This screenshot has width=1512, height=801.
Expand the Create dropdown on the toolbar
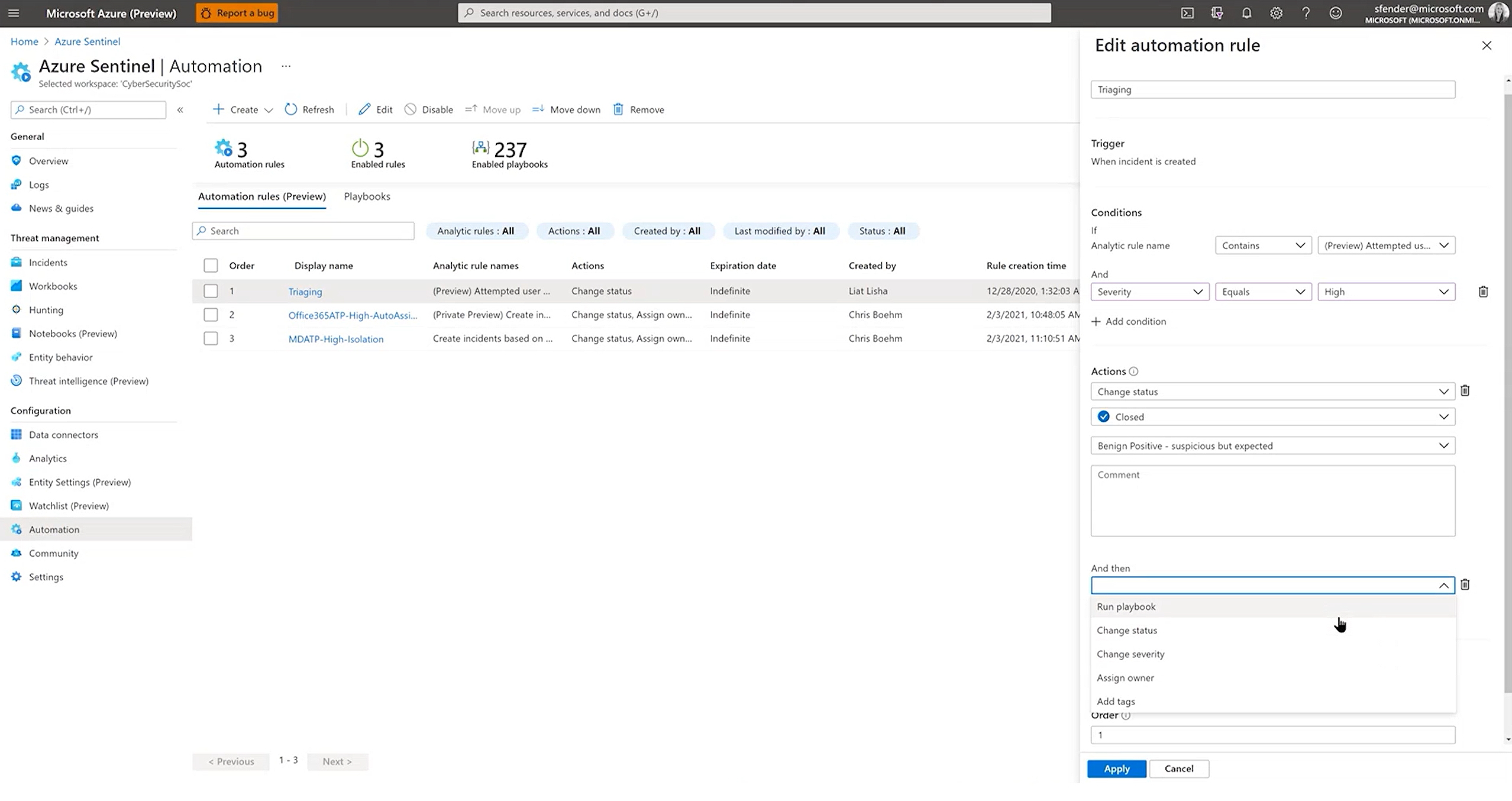tap(269, 109)
